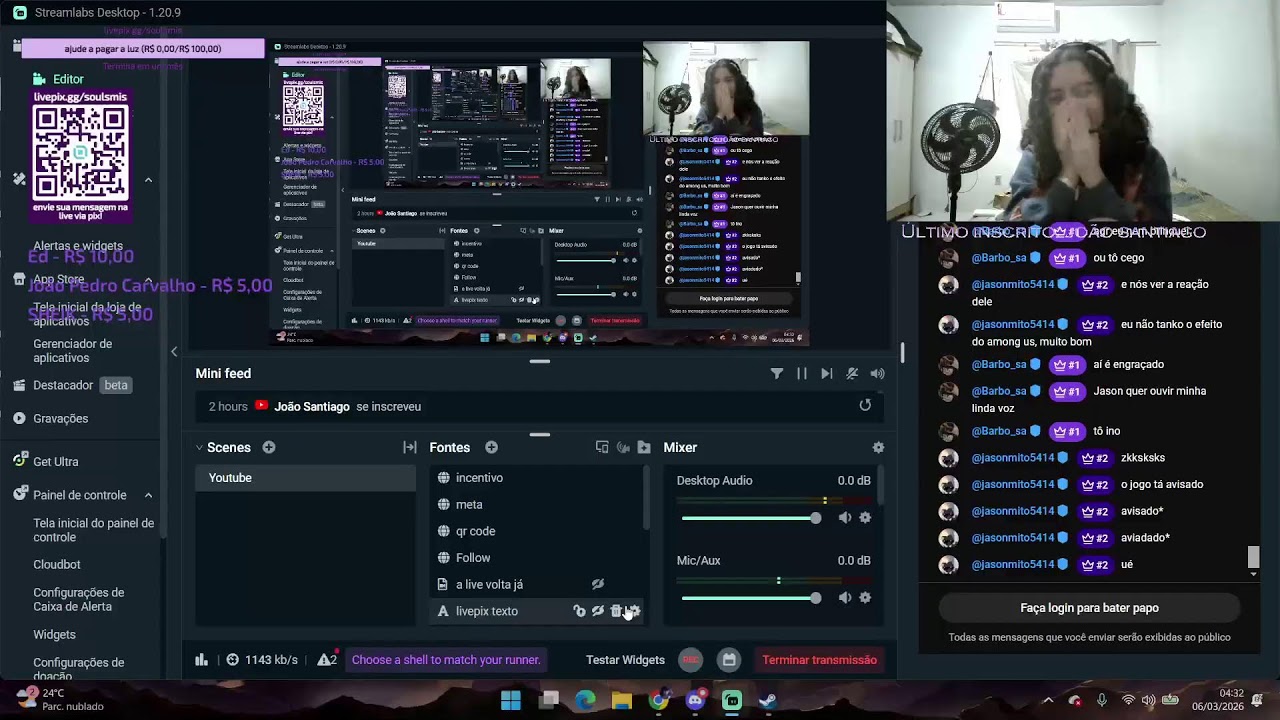This screenshot has width=1280, height=720.
Task: Skip to next alert in Mini feed
Action: tap(827, 374)
